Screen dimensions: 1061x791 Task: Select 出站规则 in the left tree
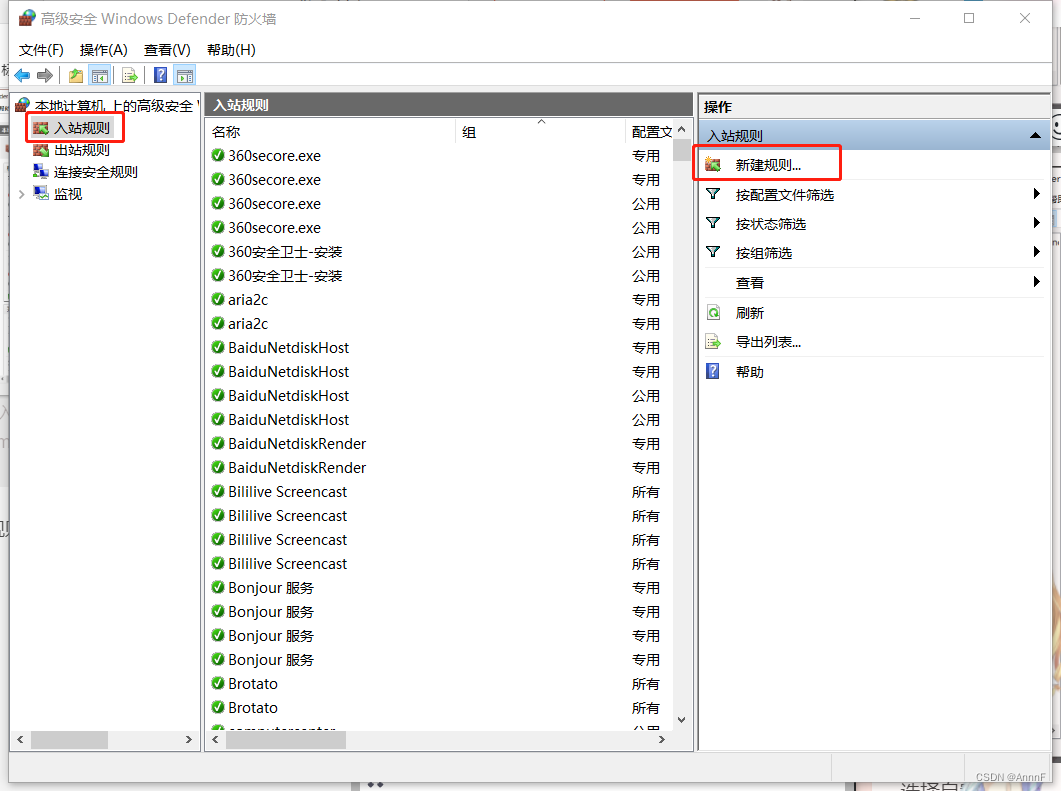pos(82,150)
